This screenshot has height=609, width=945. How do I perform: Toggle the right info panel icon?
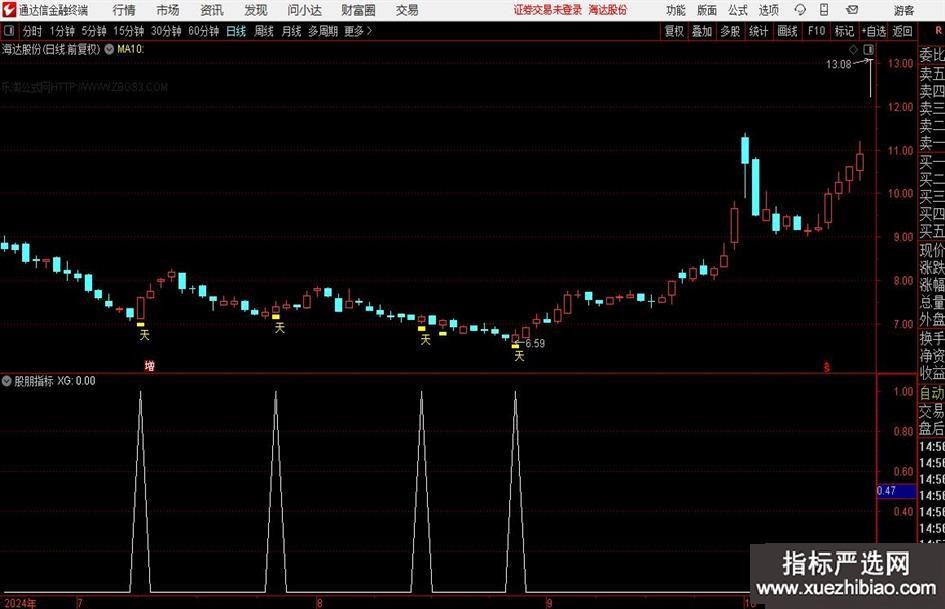(x=868, y=49)
